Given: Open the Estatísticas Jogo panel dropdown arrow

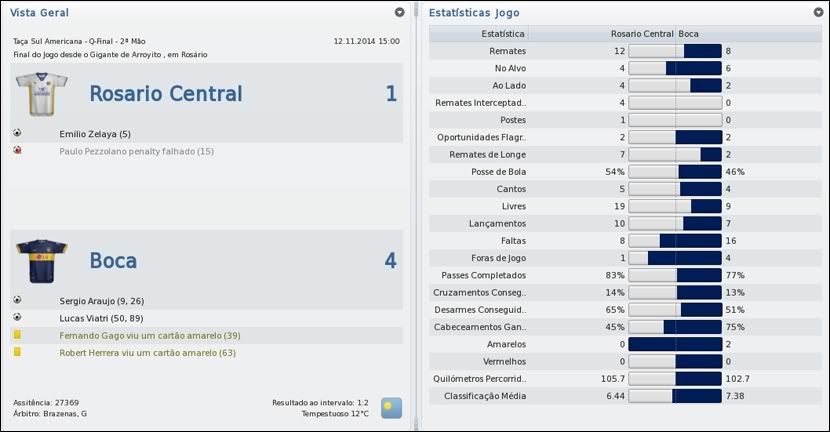Looking at the screenshot, I should coord(818,13).
